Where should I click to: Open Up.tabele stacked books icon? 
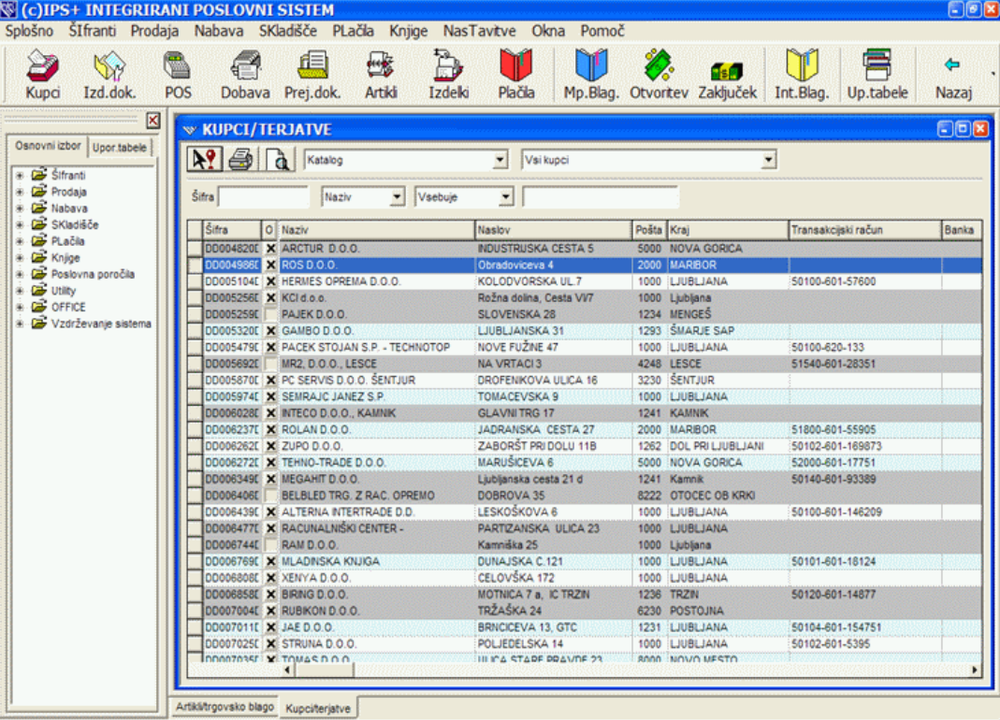877,66
